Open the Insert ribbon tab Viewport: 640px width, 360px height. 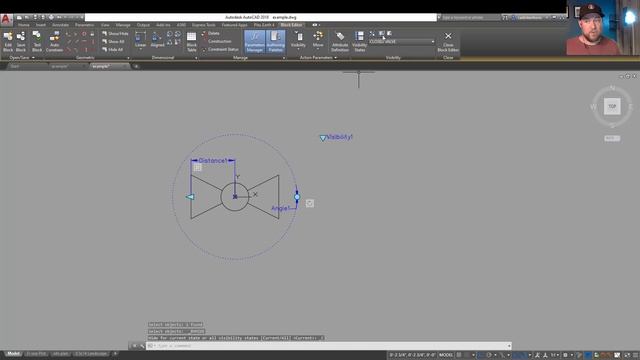click(x=40, y=25)
